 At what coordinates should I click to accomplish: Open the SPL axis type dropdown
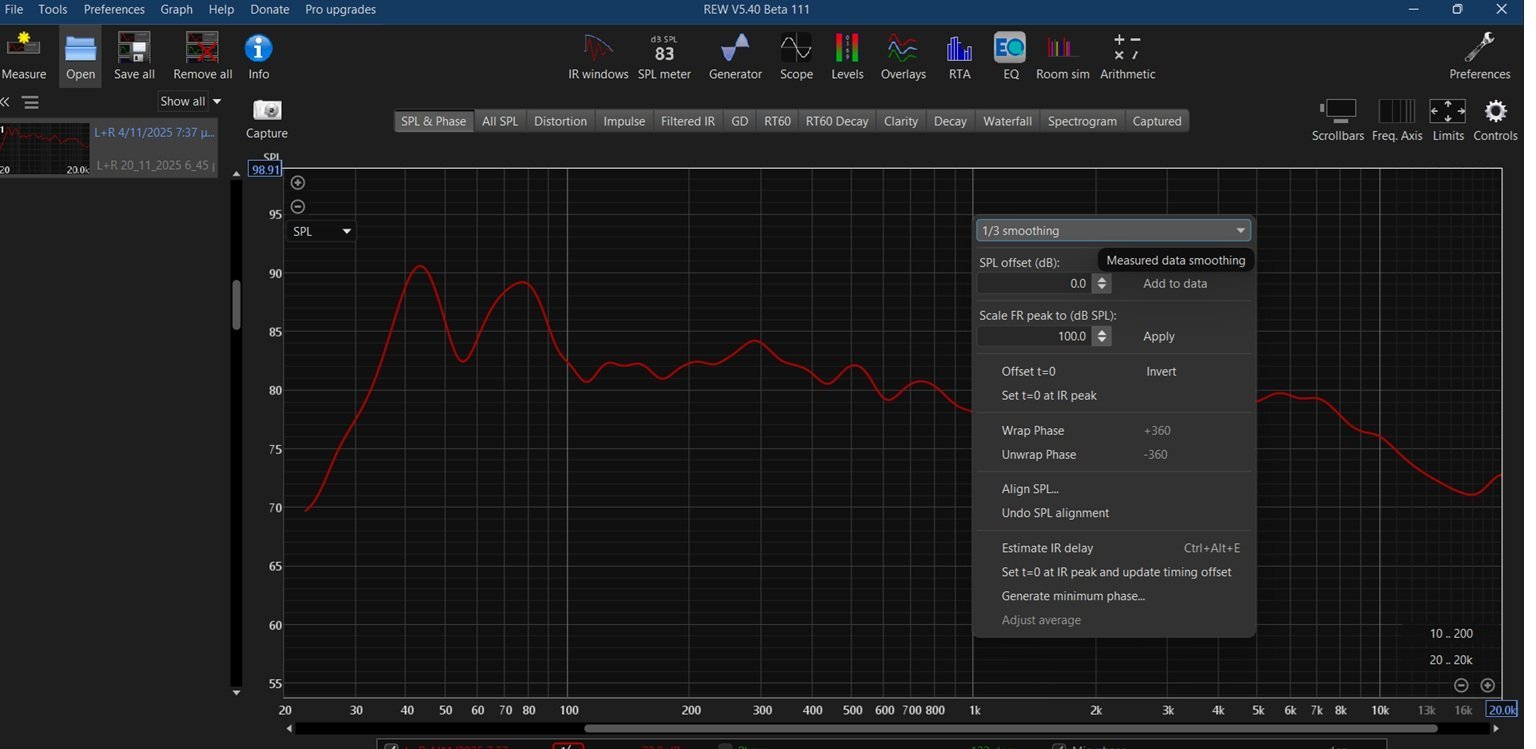(x=322, y=231)
